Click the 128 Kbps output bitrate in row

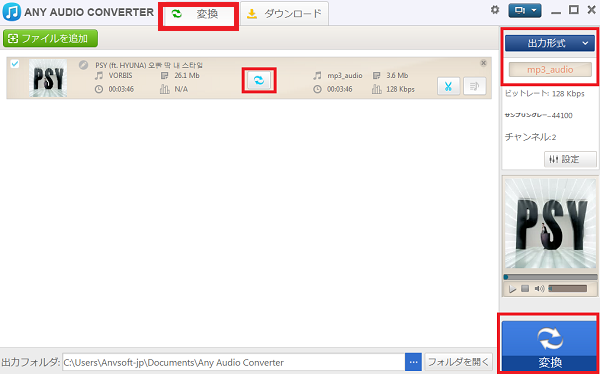(400, 90)
